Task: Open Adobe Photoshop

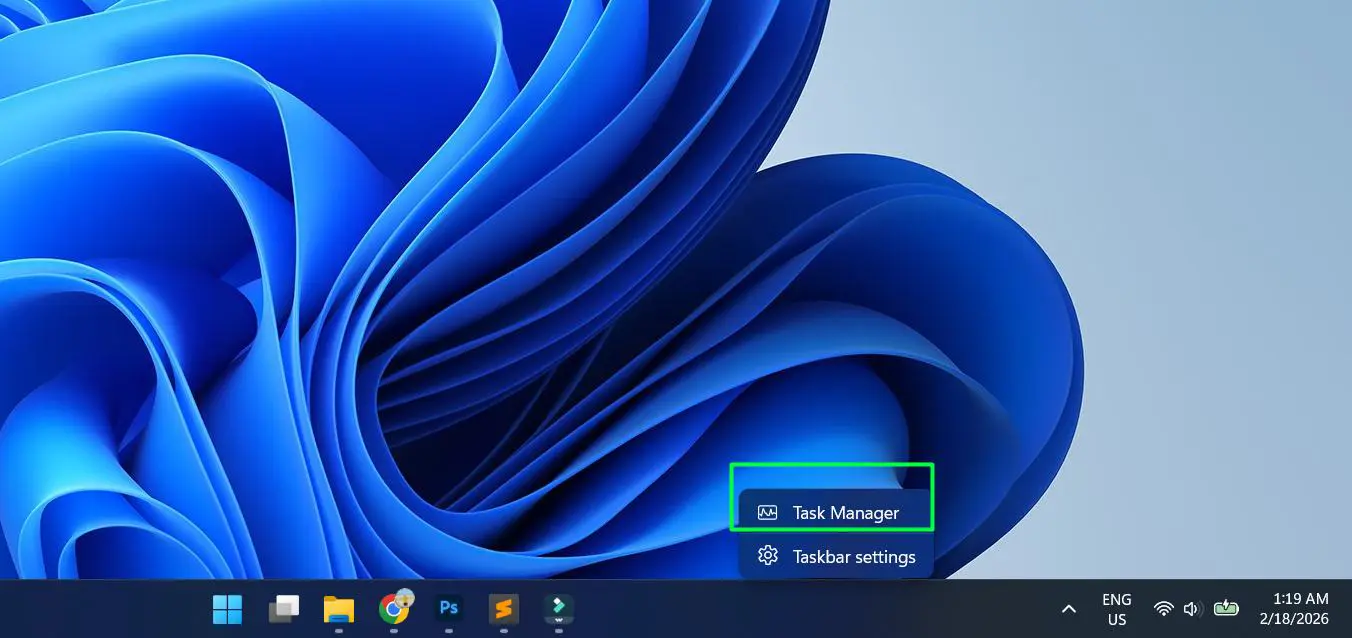Action: [448, 609]
